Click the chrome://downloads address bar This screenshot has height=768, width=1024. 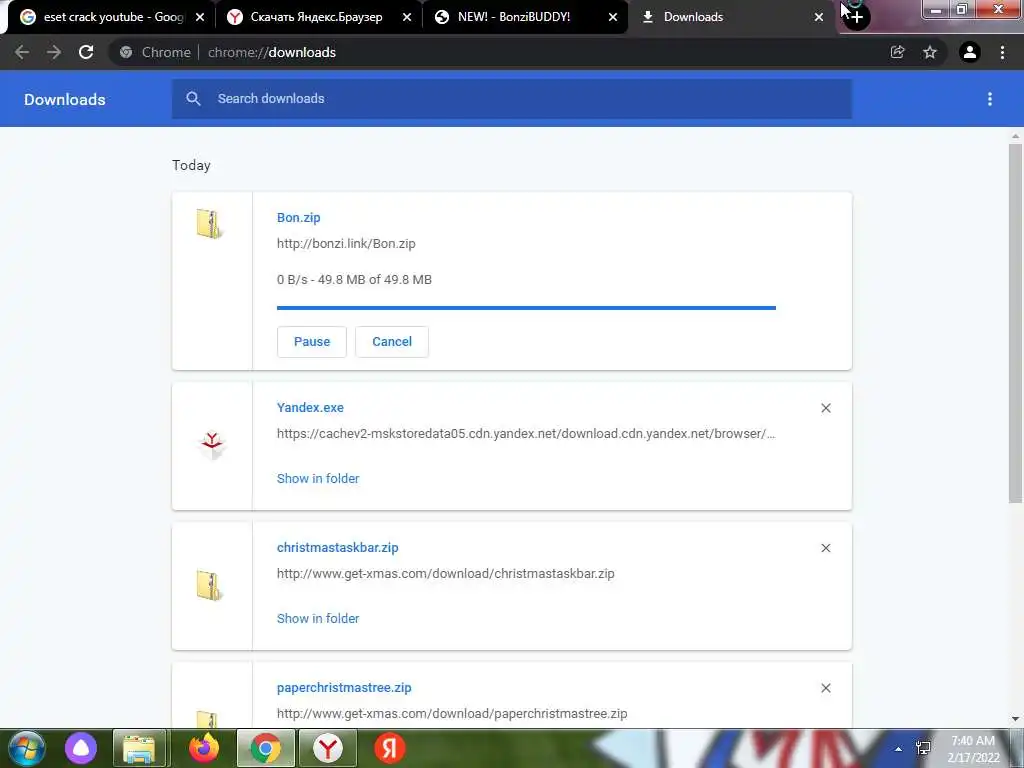tap(496, 52)
